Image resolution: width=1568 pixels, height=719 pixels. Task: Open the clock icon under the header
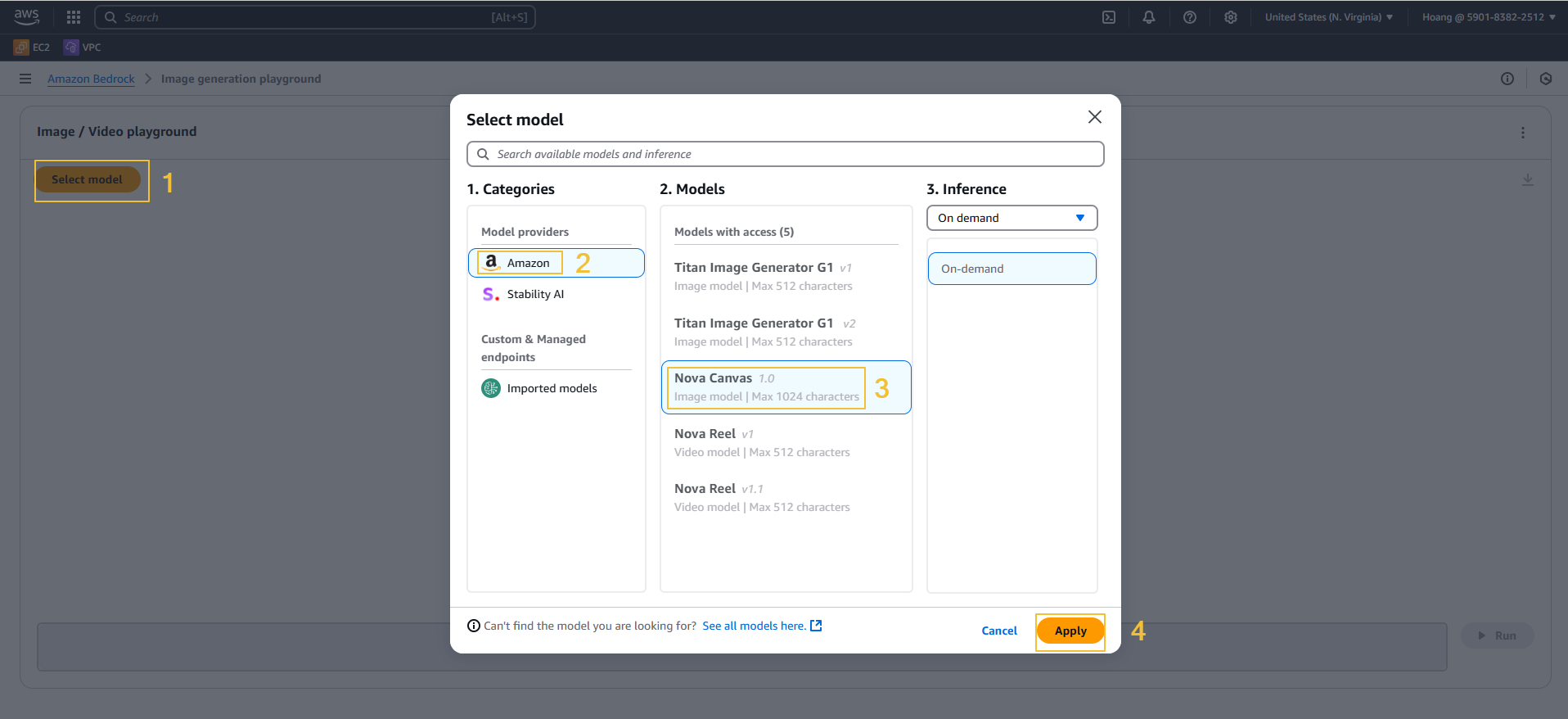[1546, 79]
